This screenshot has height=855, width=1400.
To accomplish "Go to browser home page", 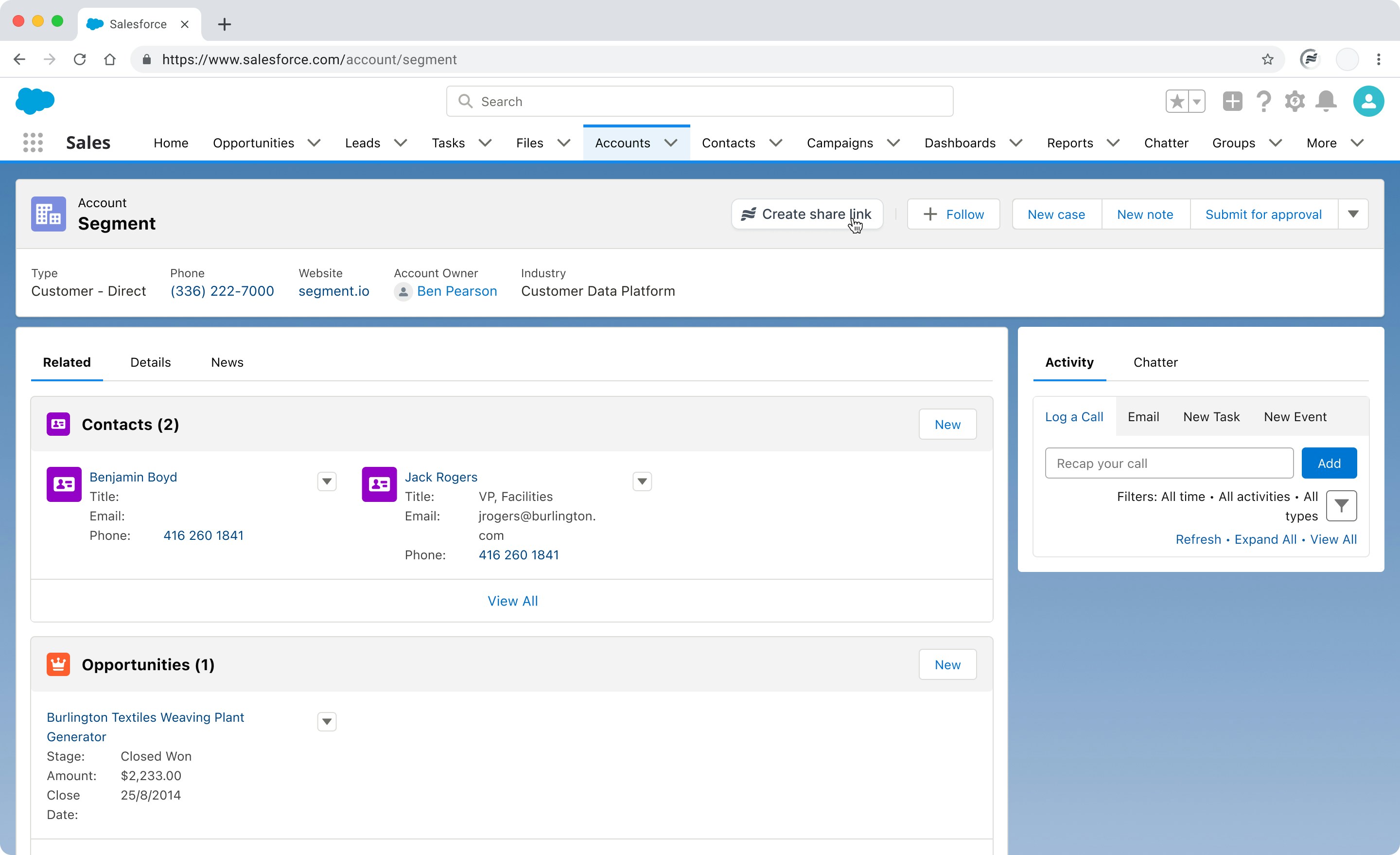I will [110, 59].
